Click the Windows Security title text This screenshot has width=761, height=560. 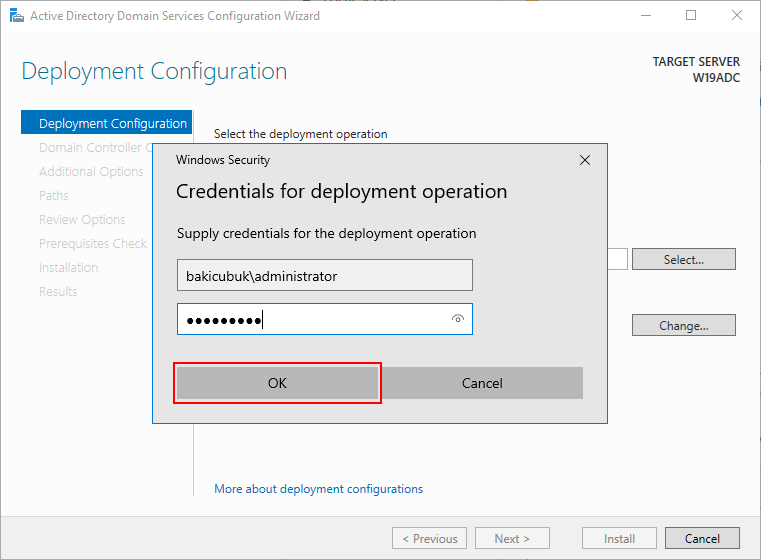pyautogui.click(x=223, y=160)
